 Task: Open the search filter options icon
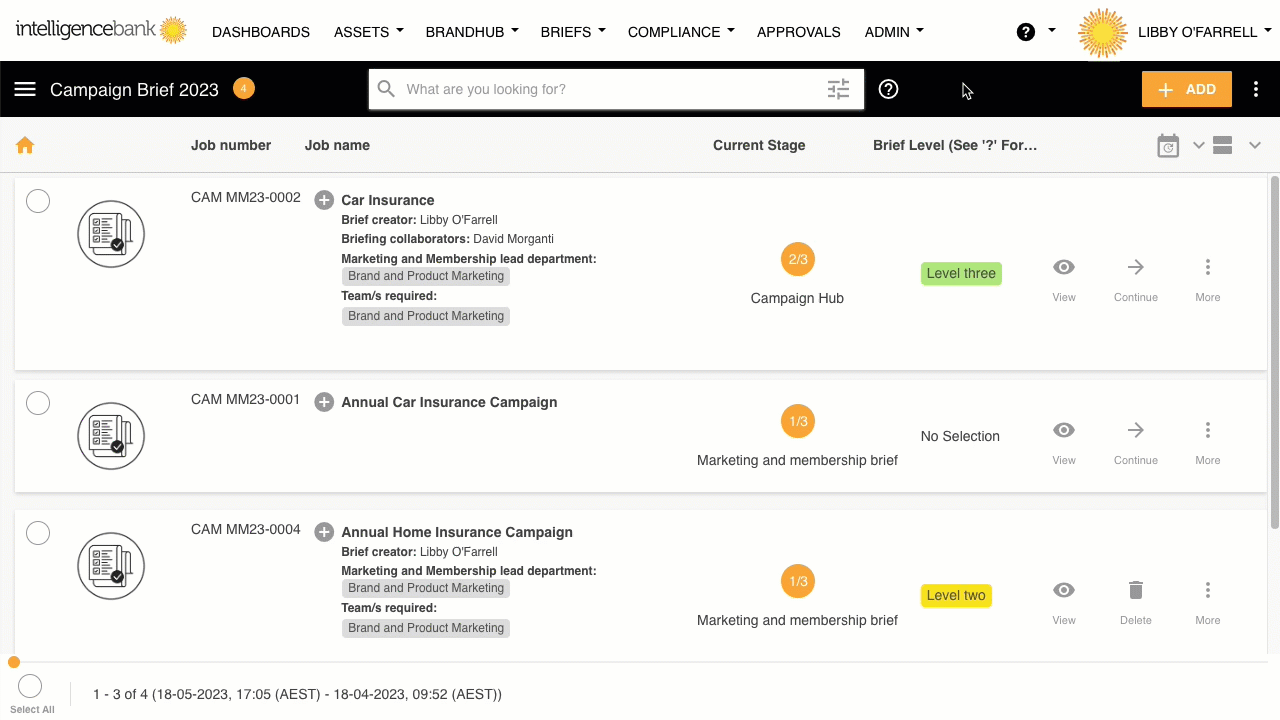838,89
